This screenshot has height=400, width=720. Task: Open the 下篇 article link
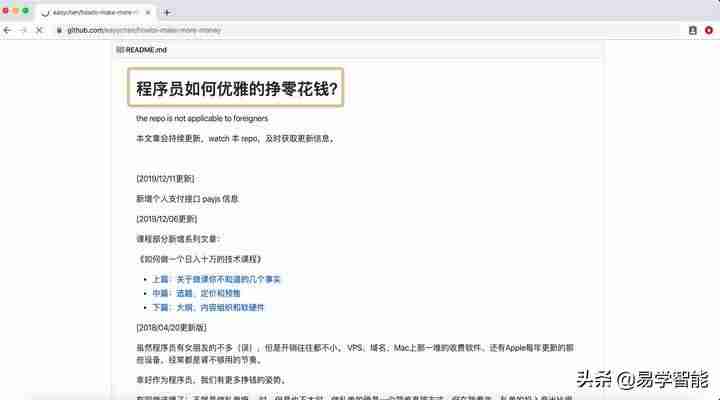click(x=208, y=308)
